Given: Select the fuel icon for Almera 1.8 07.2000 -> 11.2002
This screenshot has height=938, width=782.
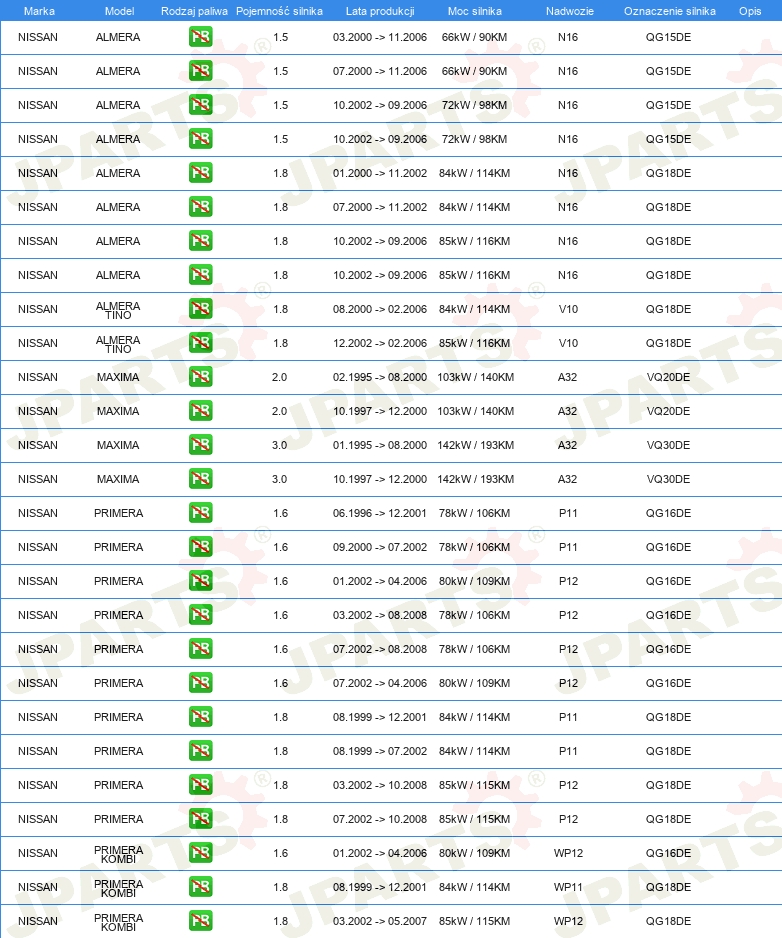Looking at the screenshot, I should (200, 207).
